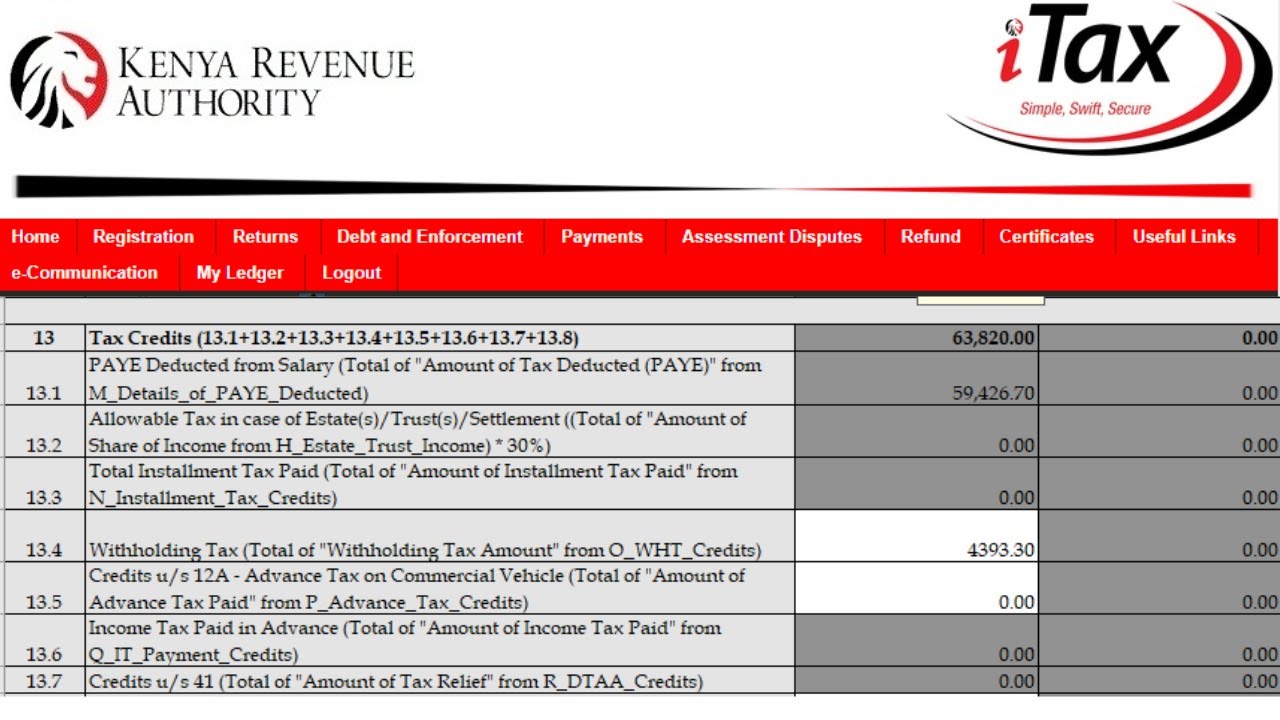The width and height of the screenshot is (1280, 720).
Task: Click the 0.00 value in Income Tax Paid row 13.6
Action: click(1016, 655)
